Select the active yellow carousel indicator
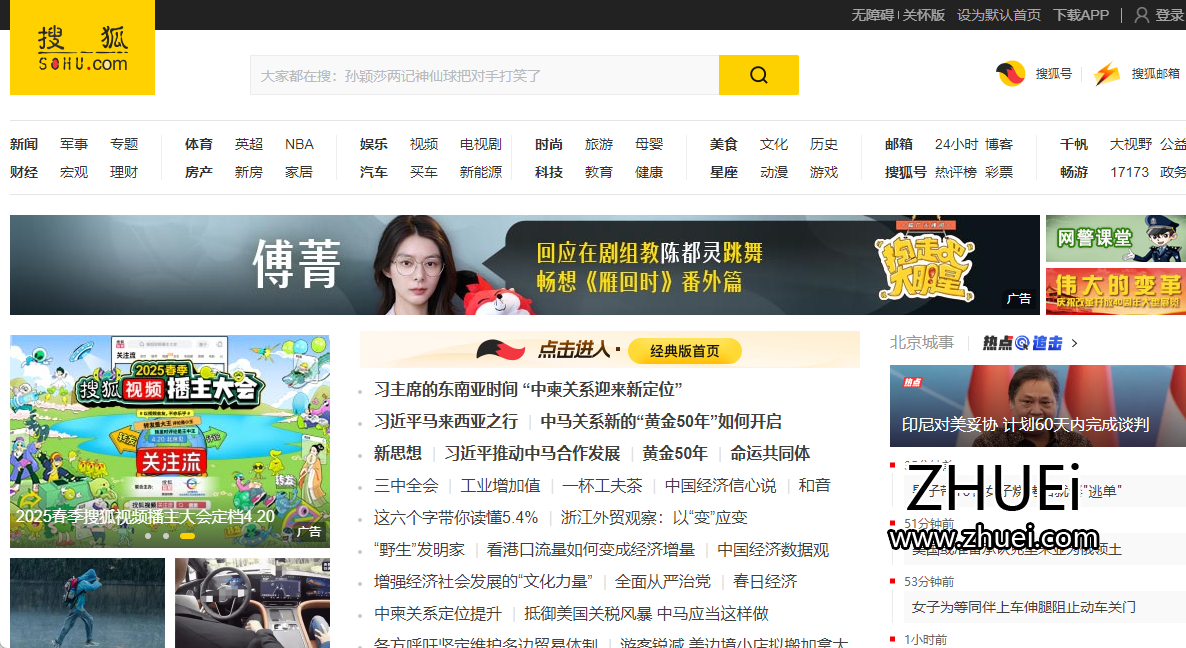Viewport: 1186px width, 648px height. pyautogui.click(x=187, y=536)
